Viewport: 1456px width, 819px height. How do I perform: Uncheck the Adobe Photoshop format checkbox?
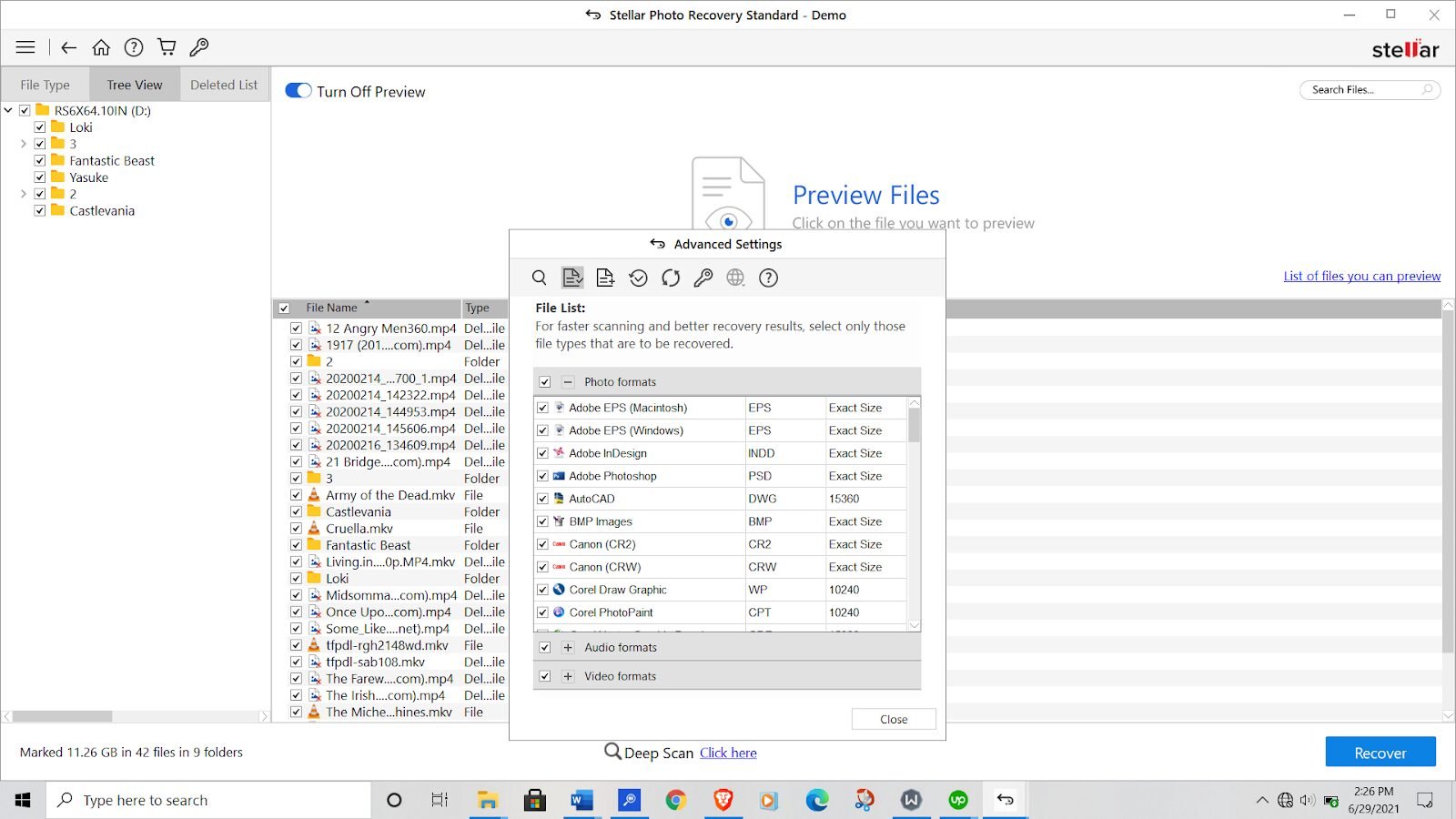click(543, 476)
